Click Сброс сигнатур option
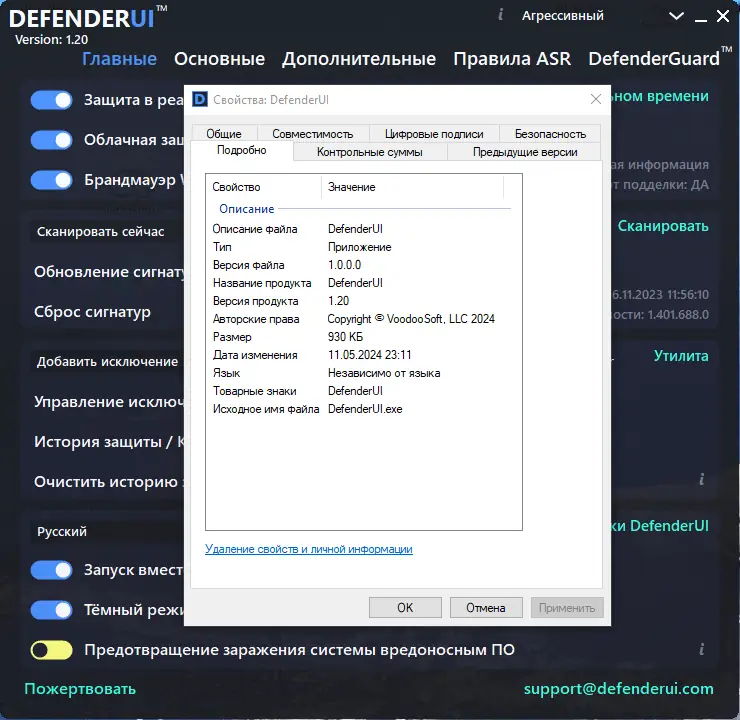 (92, 312)
